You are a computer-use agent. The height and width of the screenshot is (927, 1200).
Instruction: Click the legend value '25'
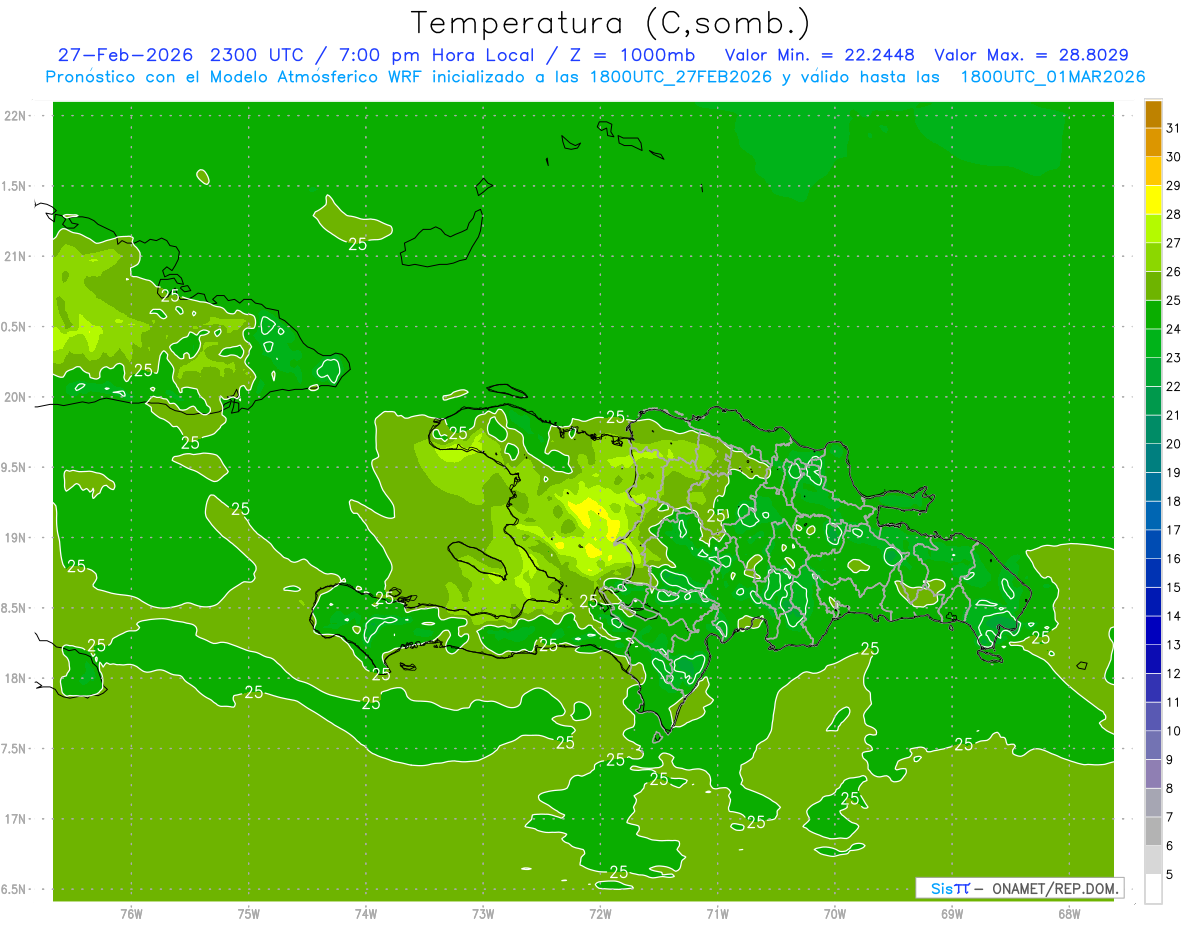(1174, 300)
